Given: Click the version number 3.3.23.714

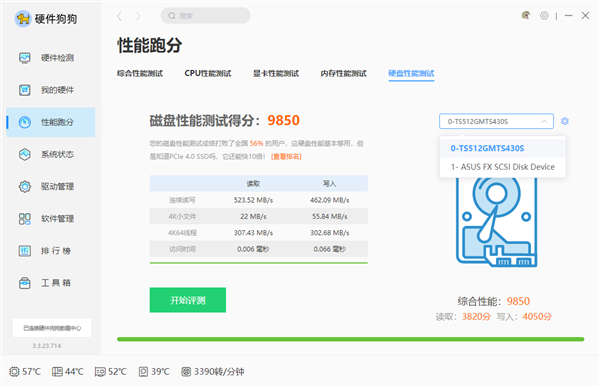Looking at the screenshot, I should [x=47, y=346].
